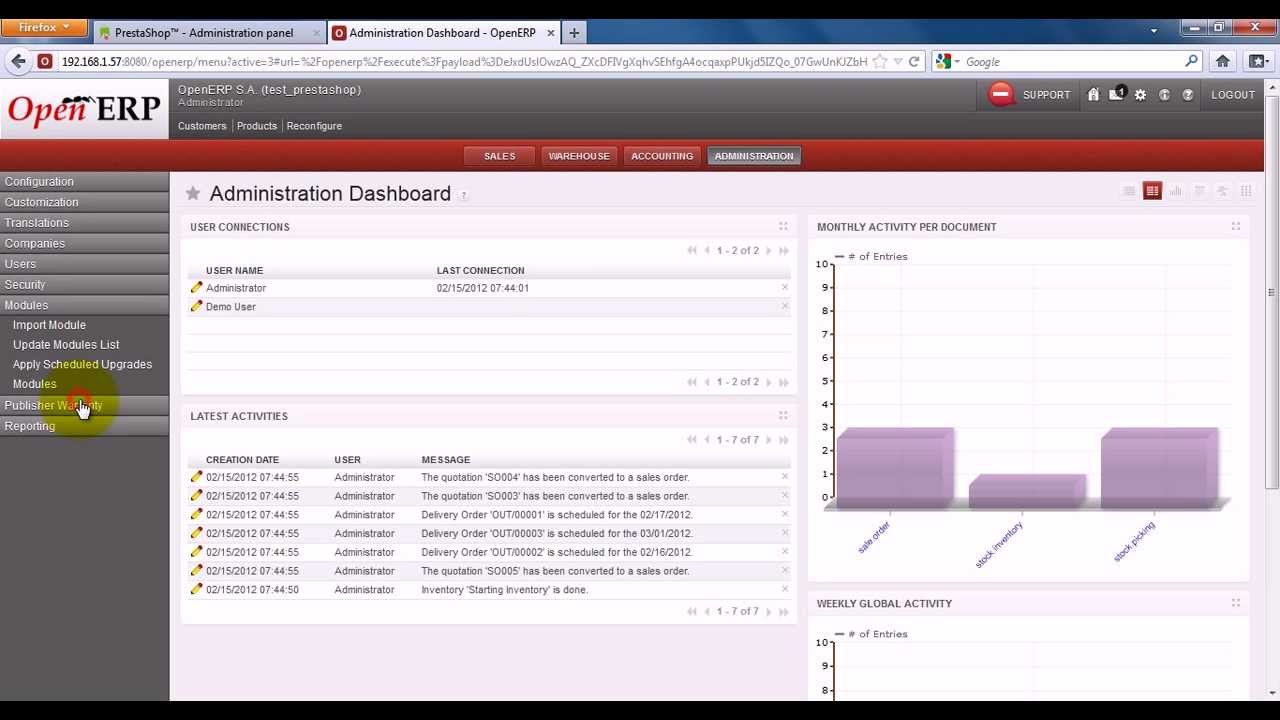Open Customization sidebar section
The image size is (1280, 720).
pyautogui.click(x=84, y=202)
